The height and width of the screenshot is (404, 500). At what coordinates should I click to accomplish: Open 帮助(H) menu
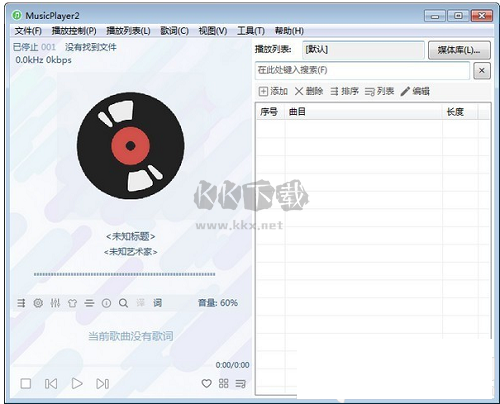(x=289, y=31)
